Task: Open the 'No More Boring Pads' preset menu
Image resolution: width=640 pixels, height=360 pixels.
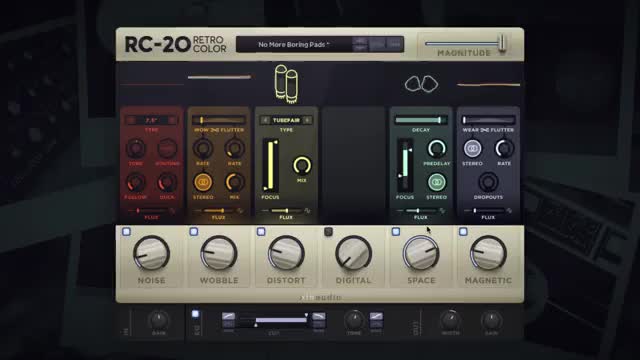Action: pyautogui.click(x=294, y=44)
